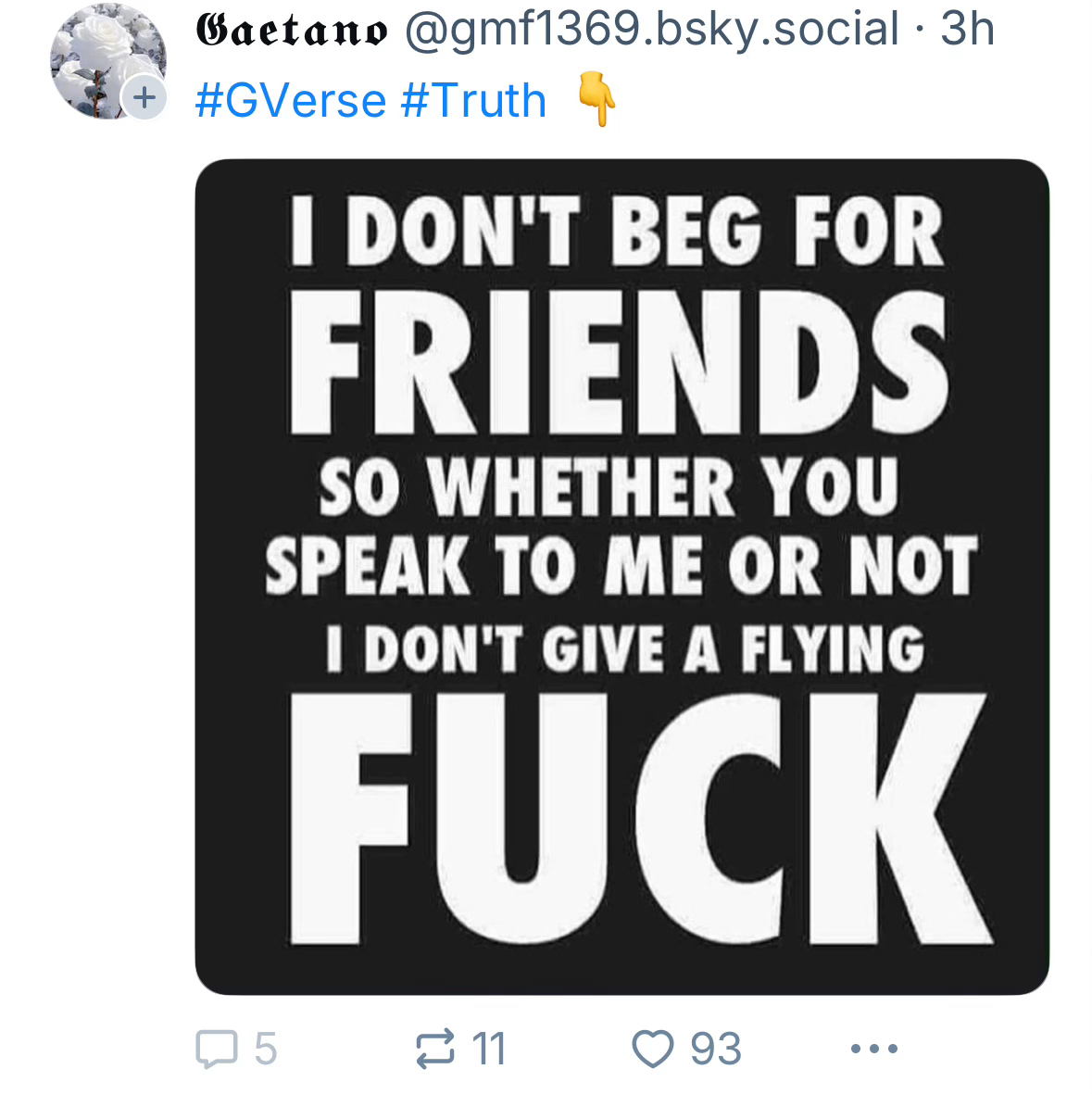Repost this post using the arrows icon

coord(434,1049)
